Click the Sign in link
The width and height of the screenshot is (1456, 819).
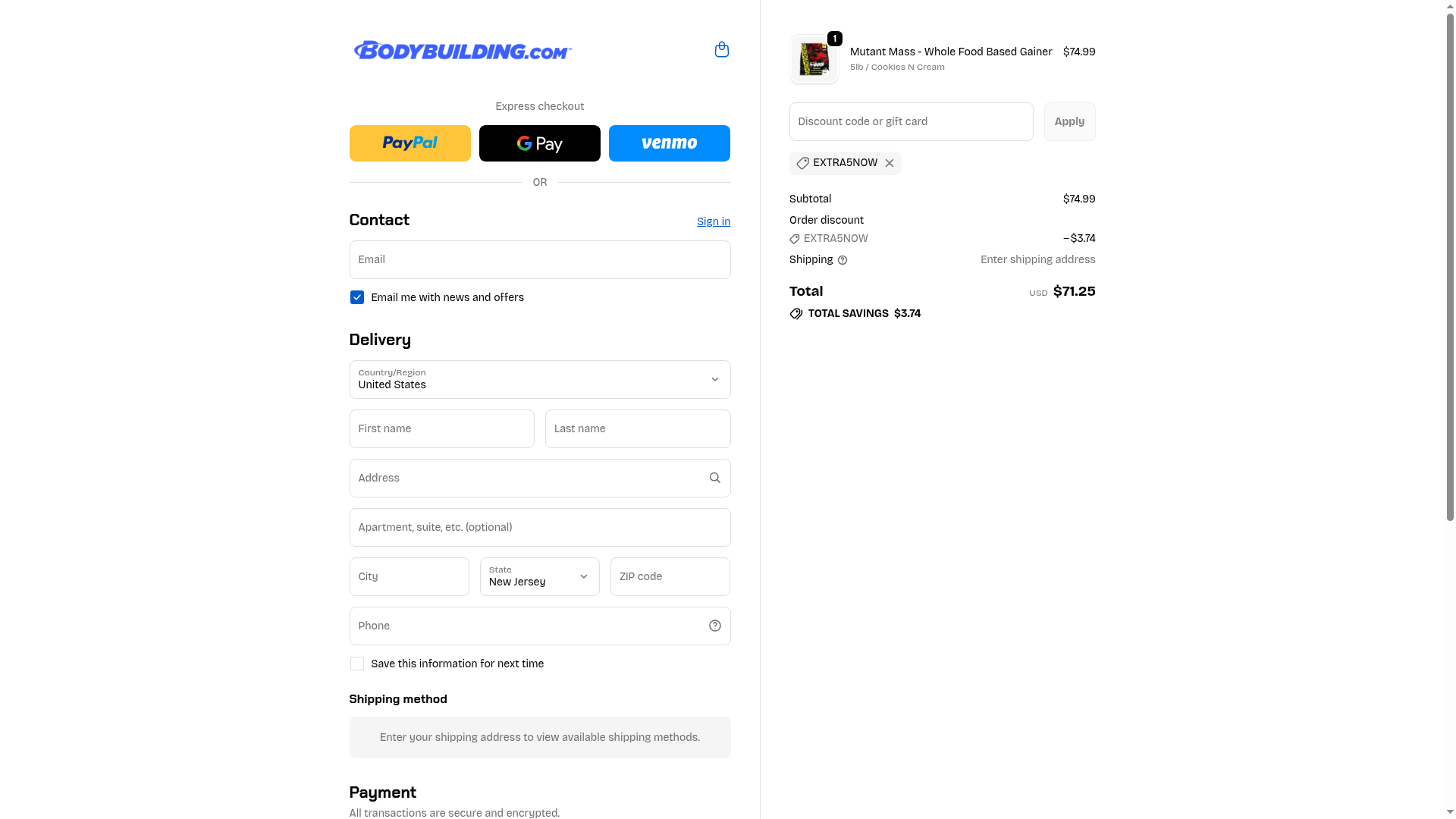714,221
